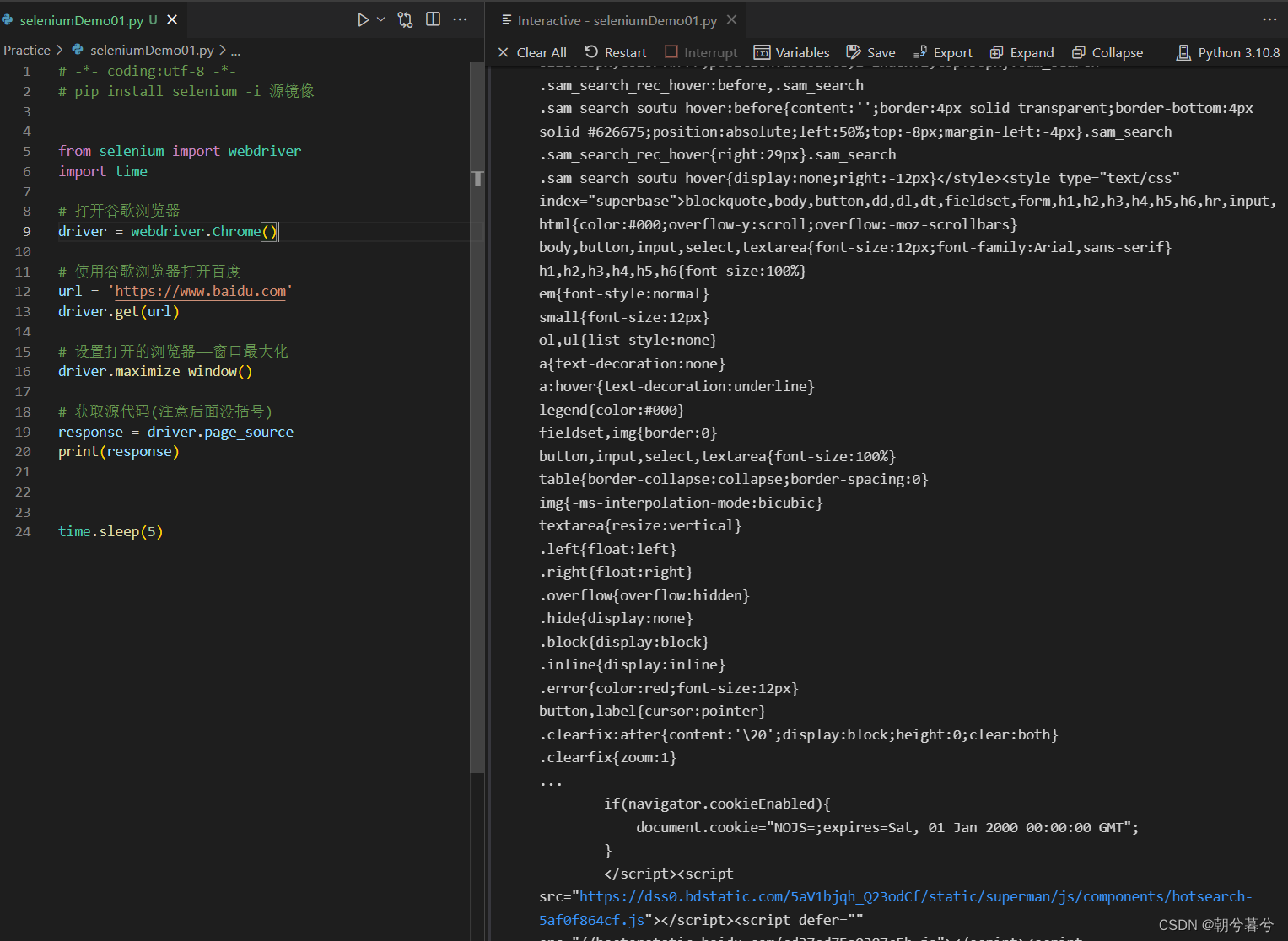Run the Python file with the play icon
This screenshot has width=1288, height=941.
click(x=363, y=19)
